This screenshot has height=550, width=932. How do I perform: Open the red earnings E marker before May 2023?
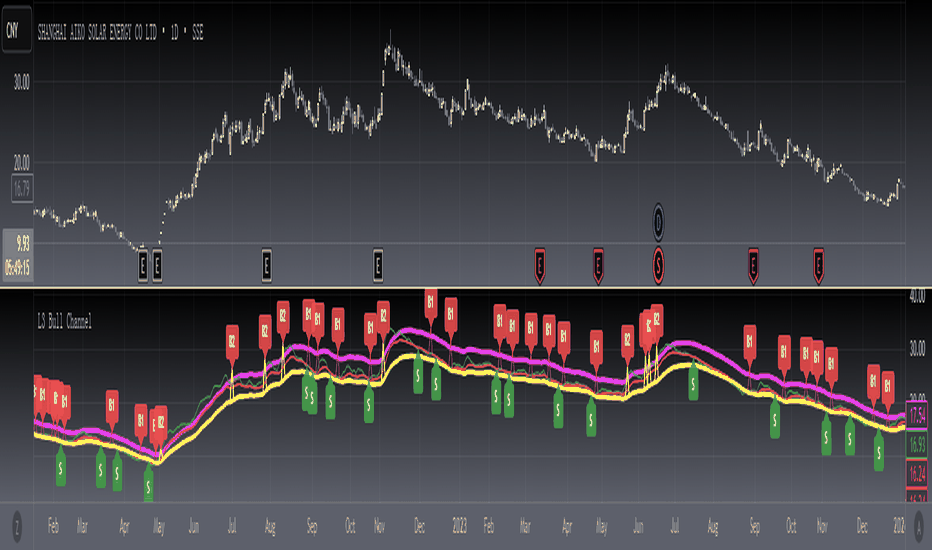click(599, 265)
